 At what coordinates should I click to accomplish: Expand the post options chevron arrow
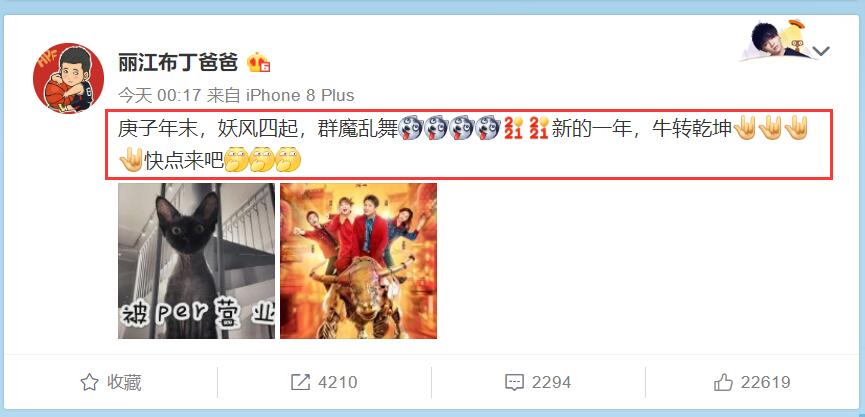tap(821, 51)
